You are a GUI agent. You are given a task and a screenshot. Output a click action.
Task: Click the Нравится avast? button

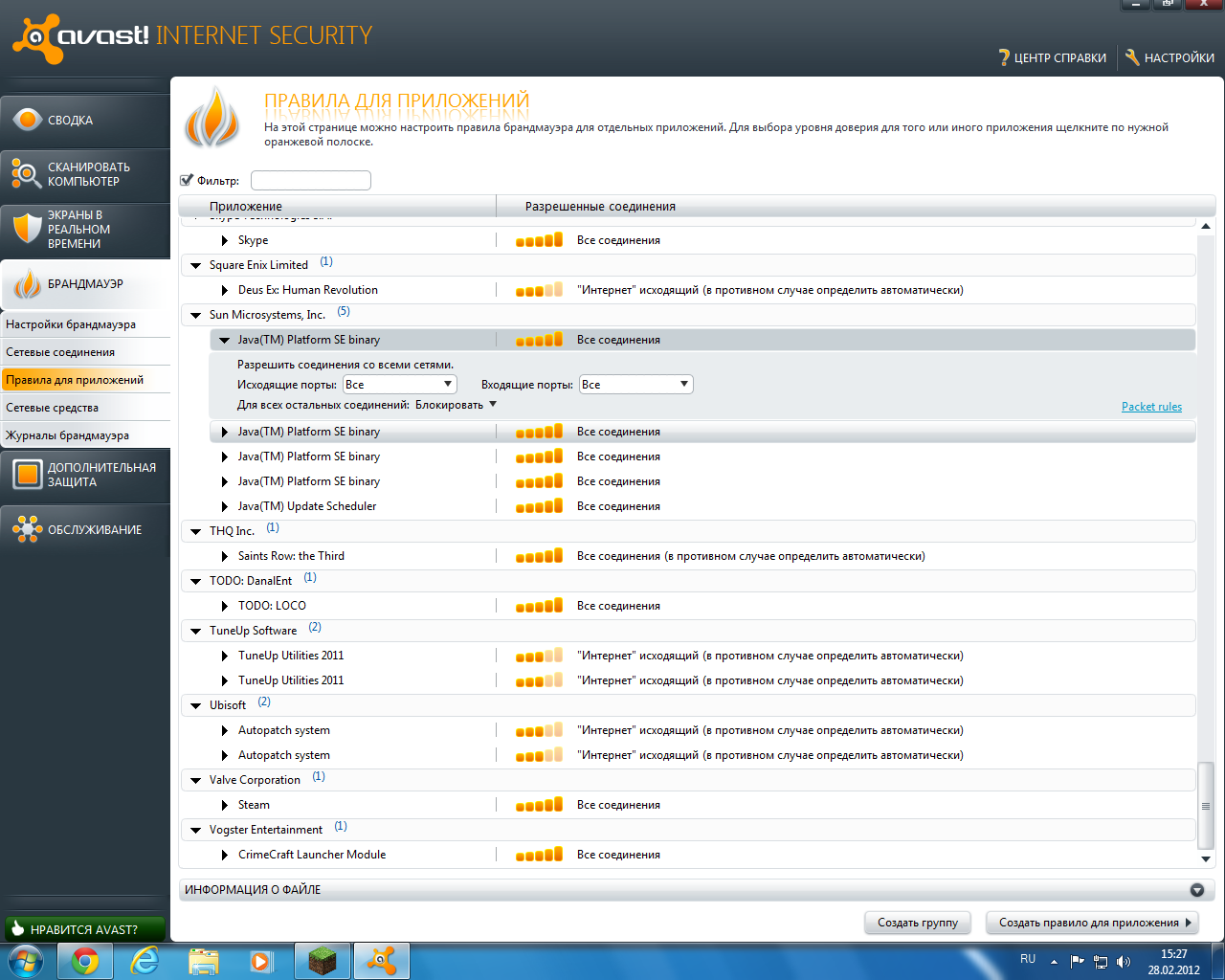pyautogui.click(x=85, y=929)
